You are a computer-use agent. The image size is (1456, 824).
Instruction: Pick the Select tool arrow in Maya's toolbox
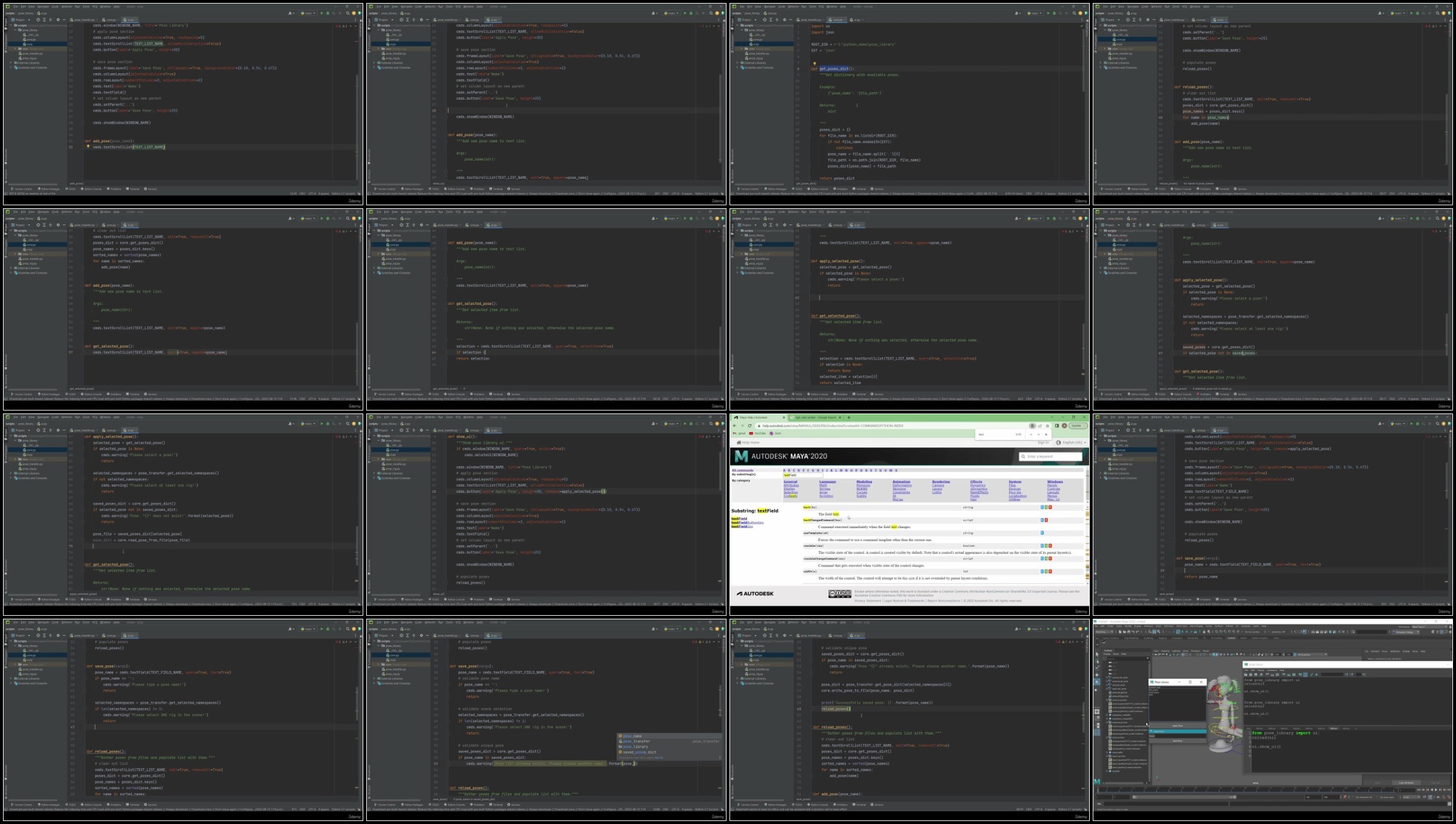pyautogui.click(x=1097, y=654)
